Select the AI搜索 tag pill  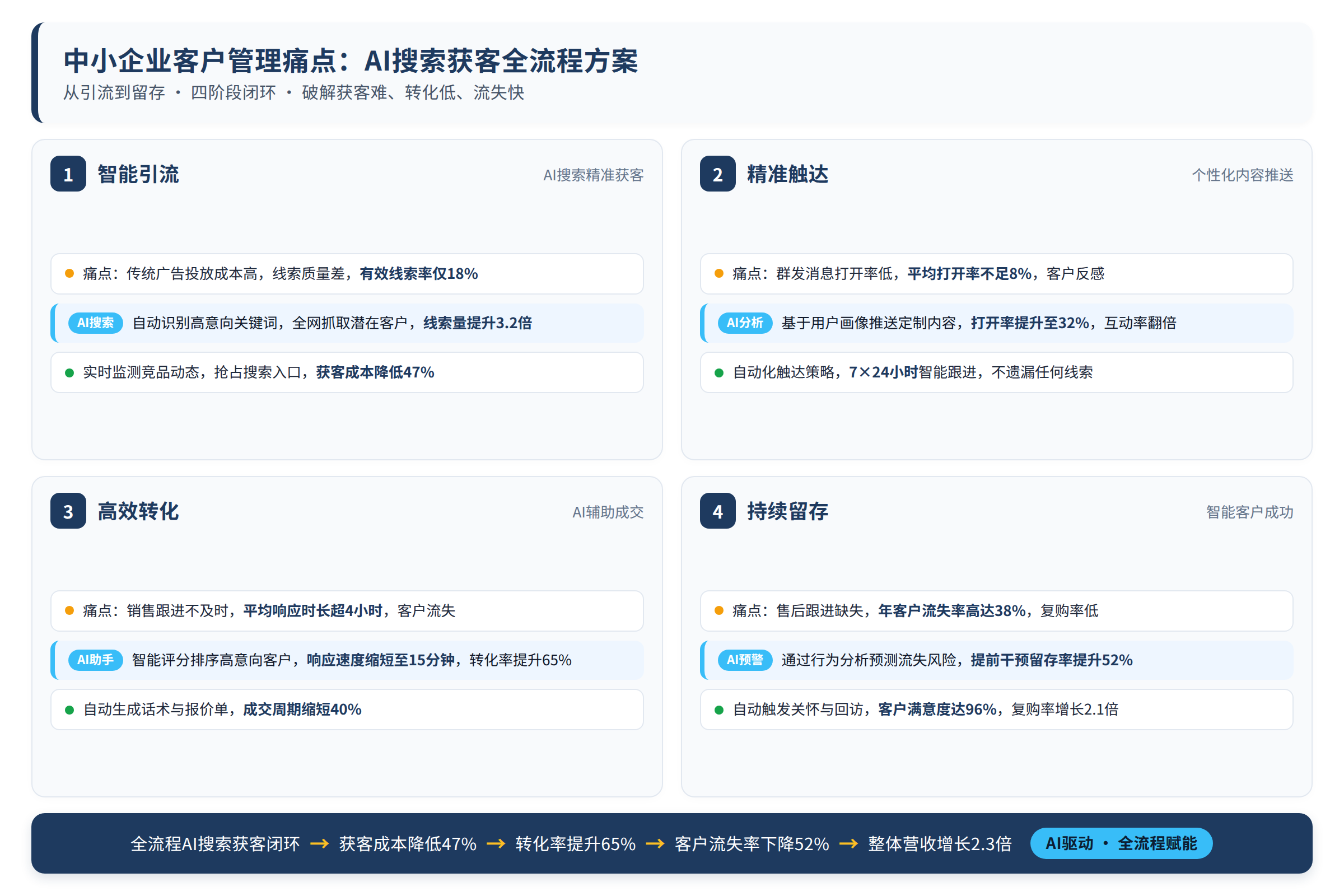[x=95, y=323]
